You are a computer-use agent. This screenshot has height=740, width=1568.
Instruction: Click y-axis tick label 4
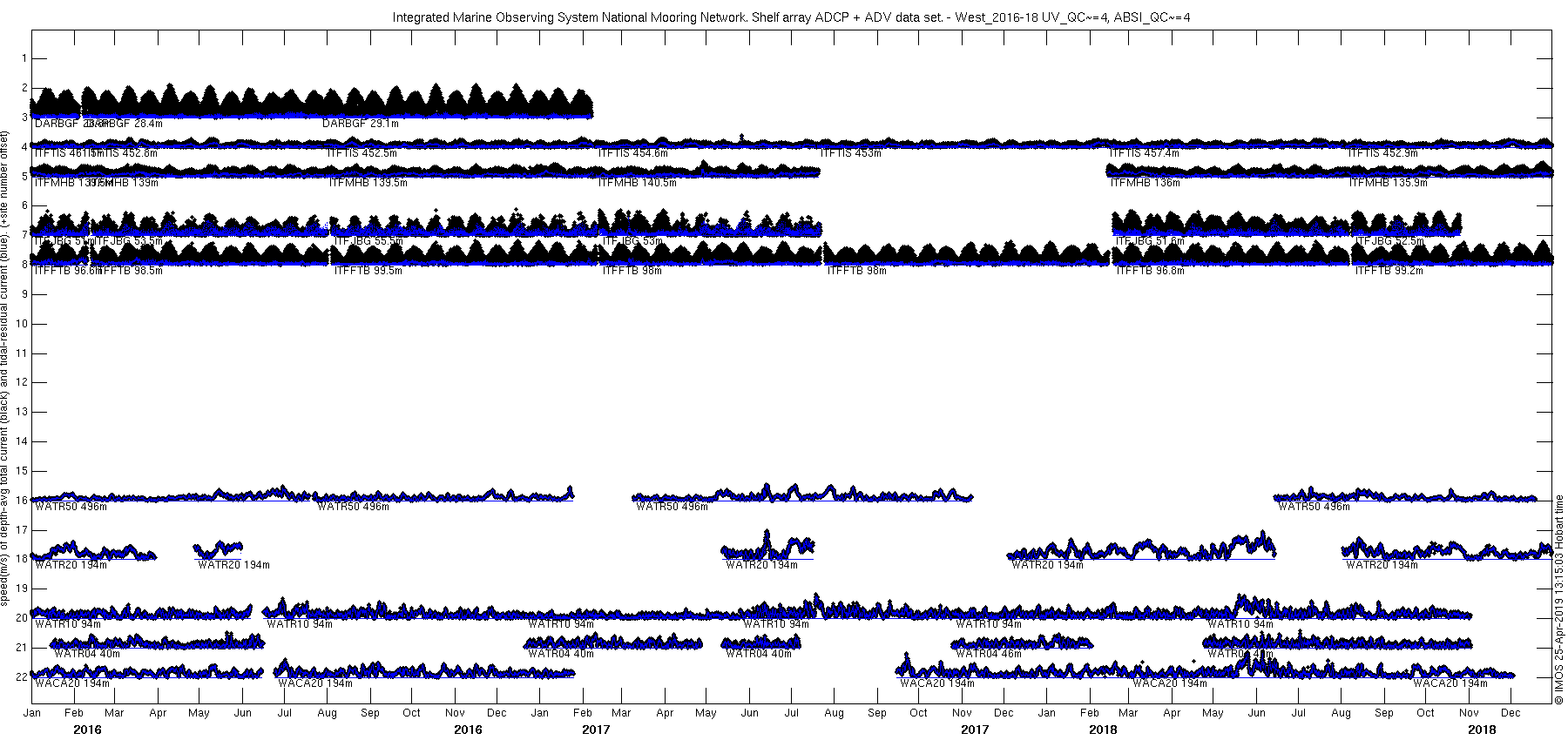point(24,147)
